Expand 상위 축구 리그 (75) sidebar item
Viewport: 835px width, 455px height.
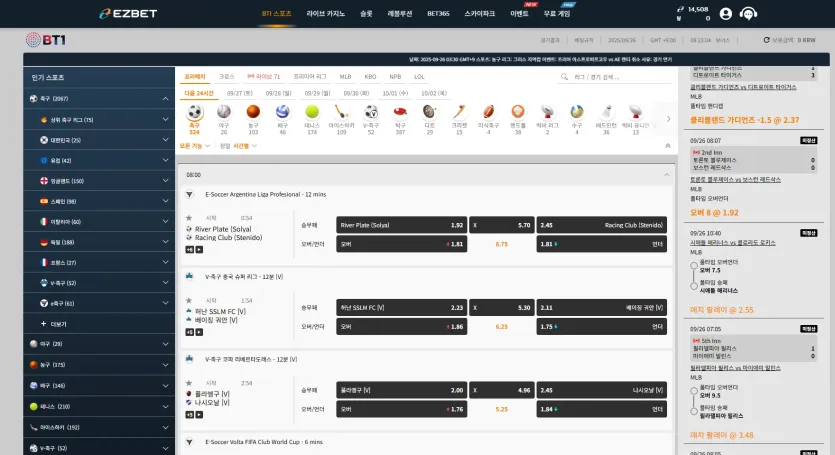(x=165, y=119)
